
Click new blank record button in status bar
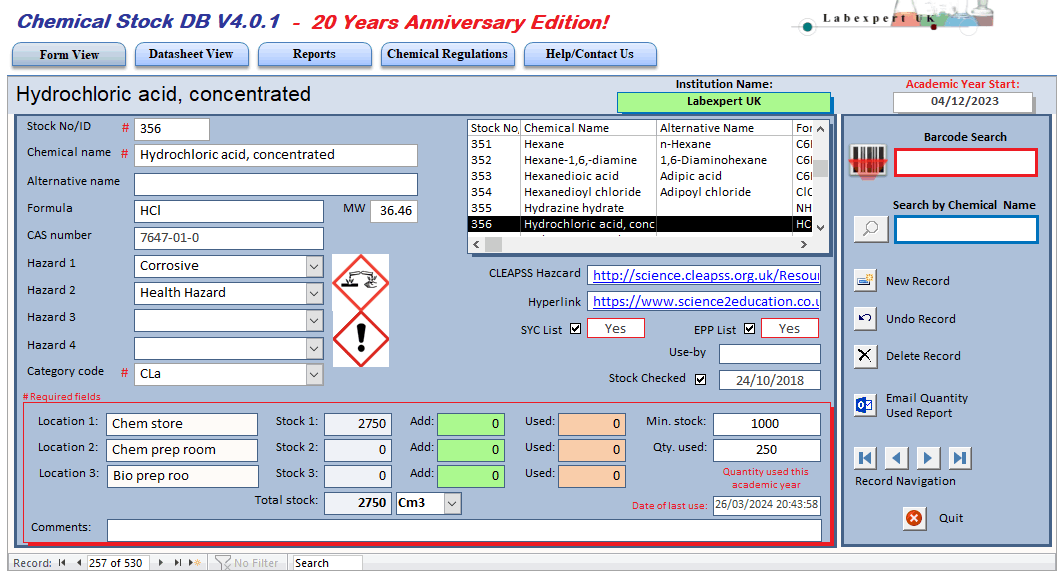click(194, 563)
